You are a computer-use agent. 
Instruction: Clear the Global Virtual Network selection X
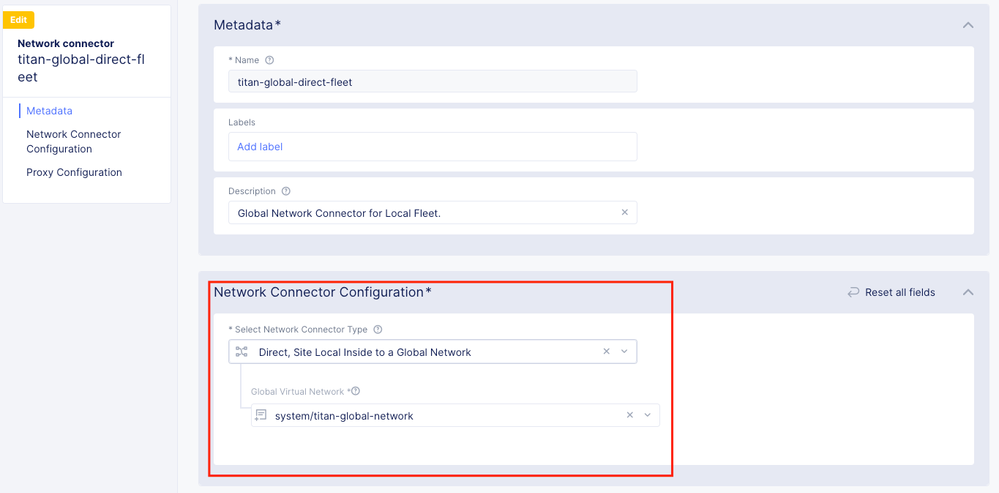tap(629, 415)
